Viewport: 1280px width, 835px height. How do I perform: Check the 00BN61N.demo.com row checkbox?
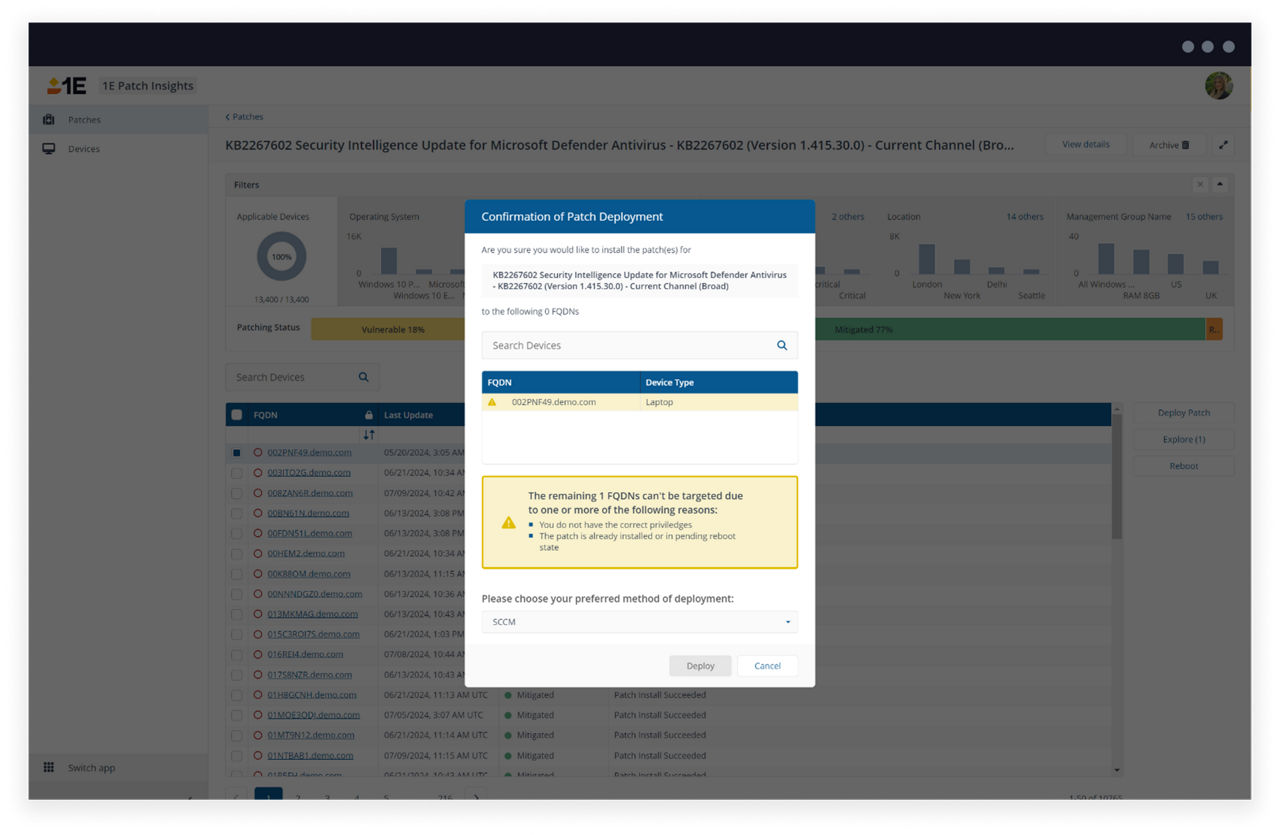point(237,513)
